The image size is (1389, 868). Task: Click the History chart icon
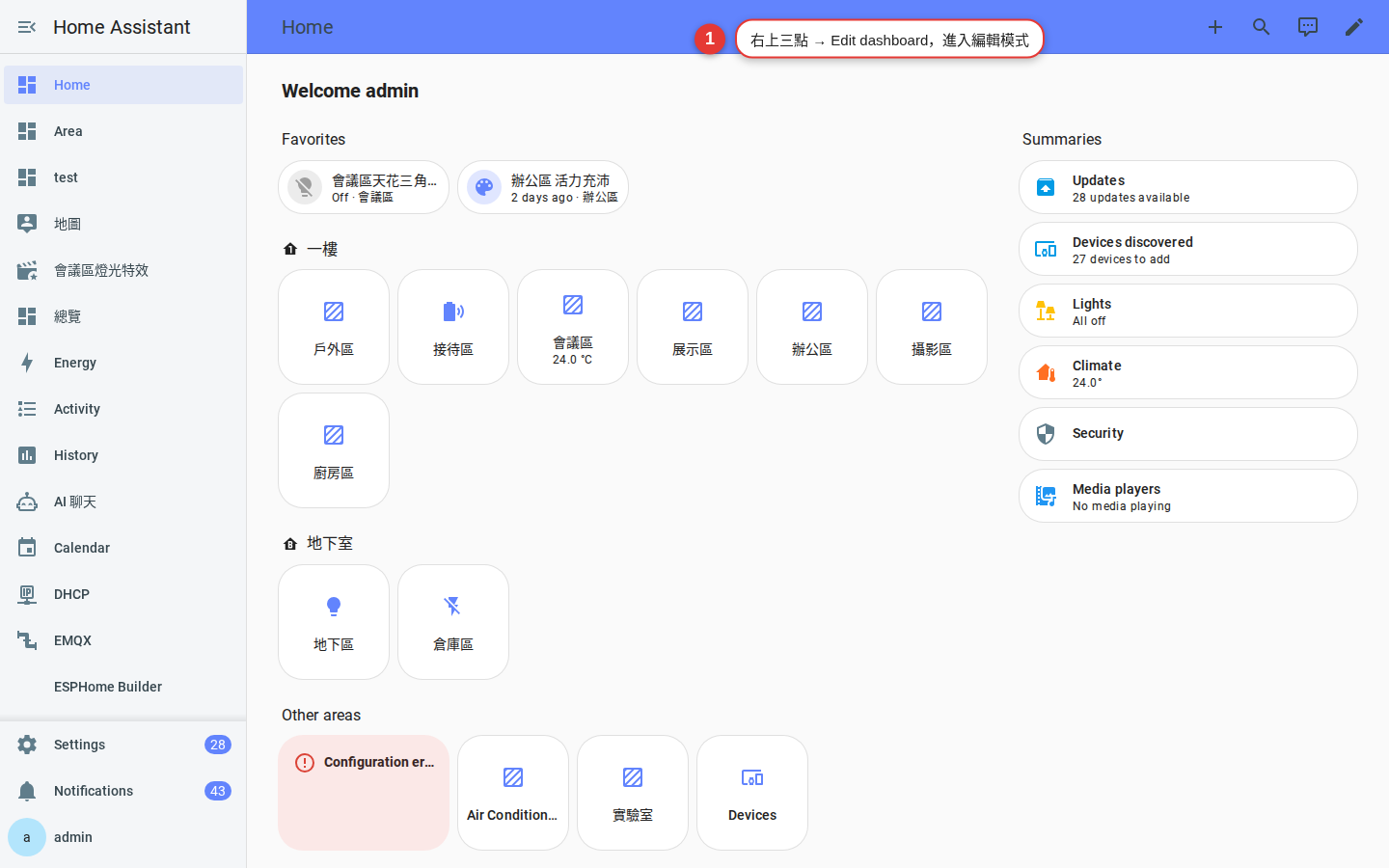click(27, 455)
